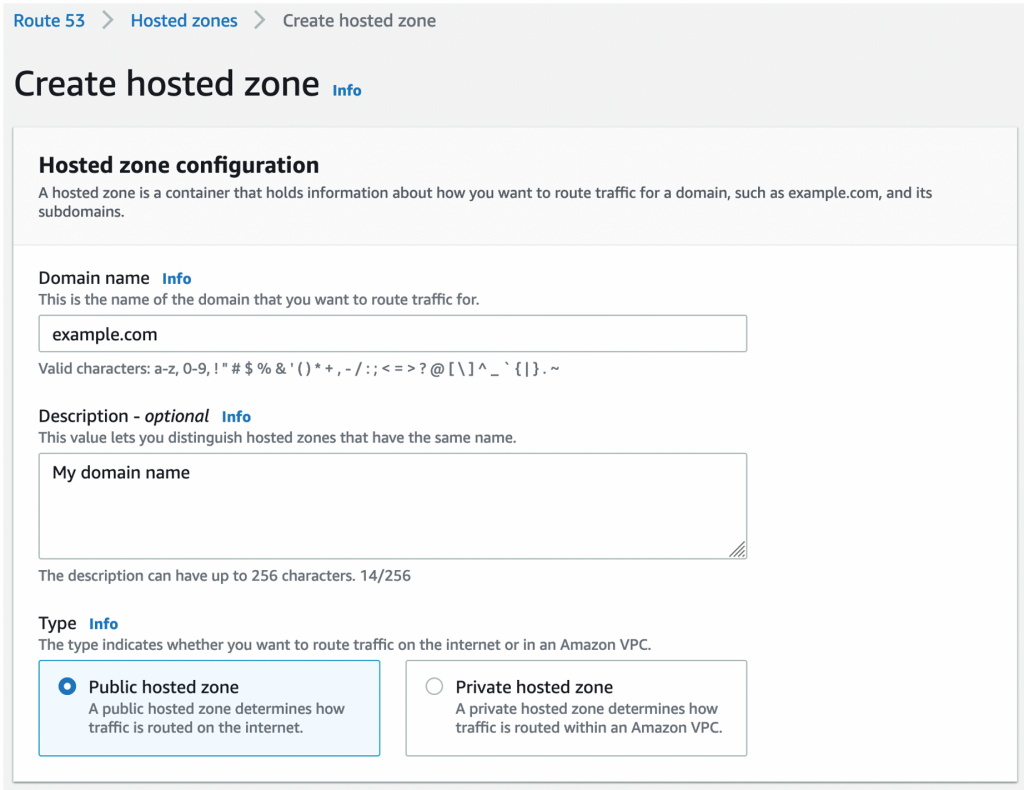Click the resize grip on the description textarea
This screenshot has width=1024, height=790.
[x=739, y=549]
